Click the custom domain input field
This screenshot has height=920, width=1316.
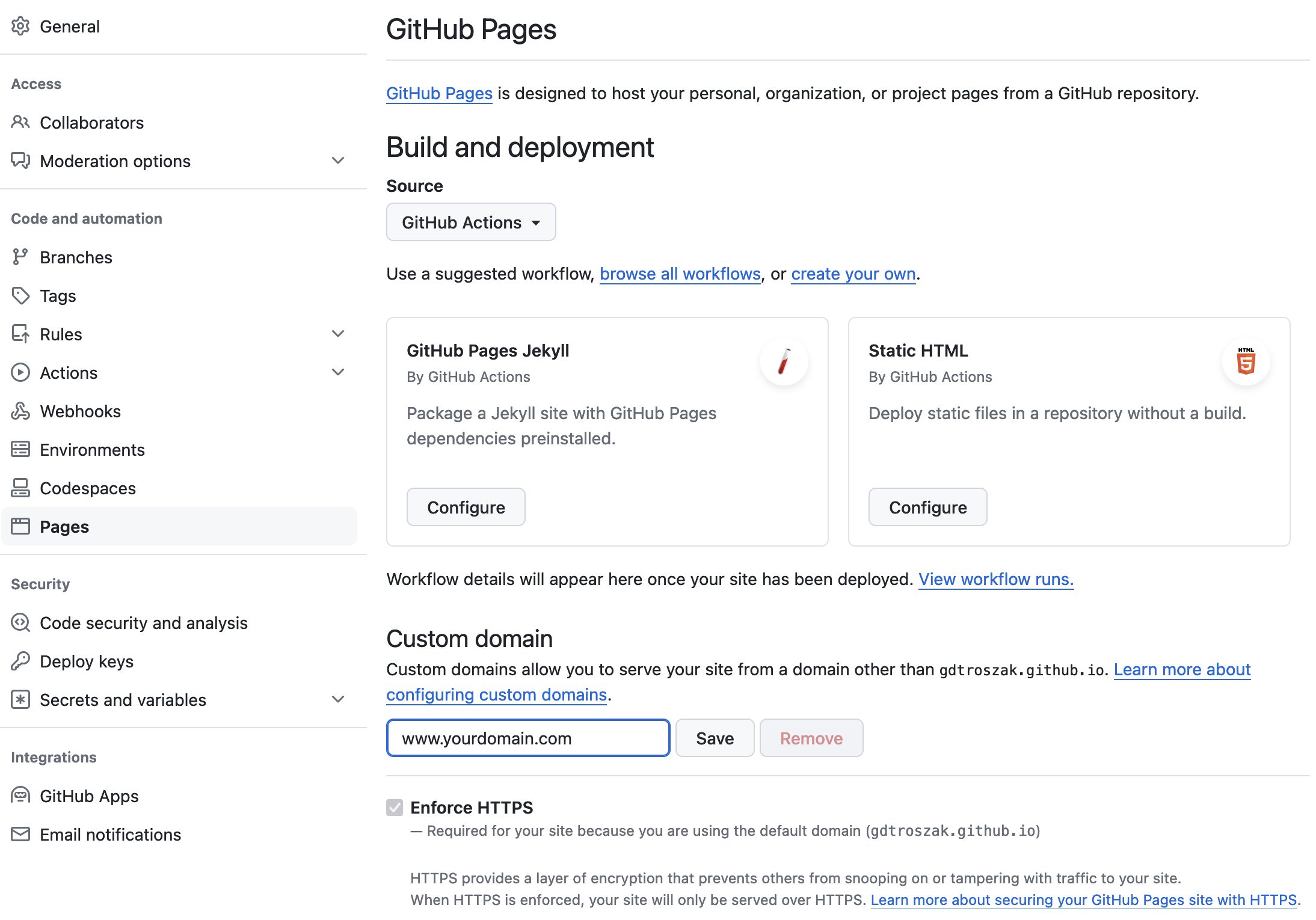[529, 738]
